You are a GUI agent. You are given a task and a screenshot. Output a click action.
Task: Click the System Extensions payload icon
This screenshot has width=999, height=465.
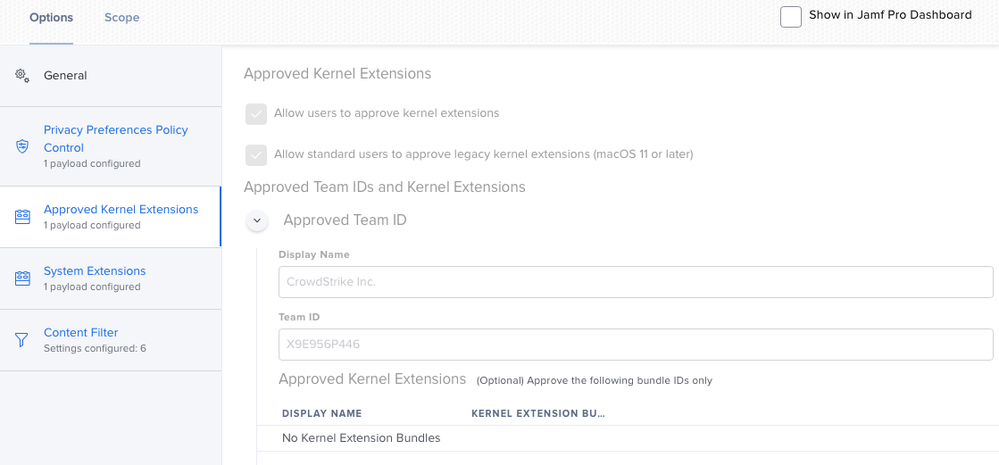pos(22,279)
